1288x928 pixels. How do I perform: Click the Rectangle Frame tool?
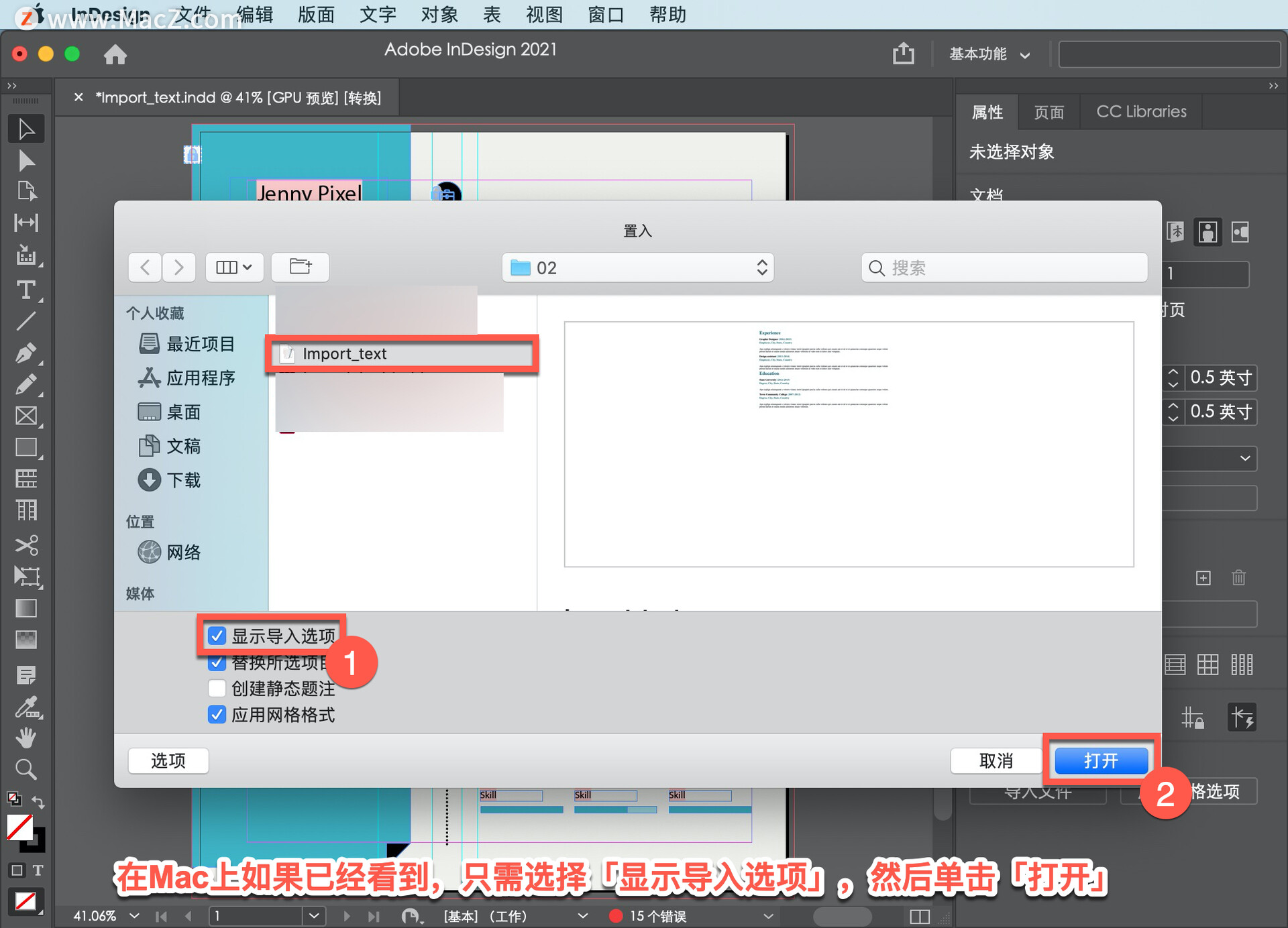point(25,416)
